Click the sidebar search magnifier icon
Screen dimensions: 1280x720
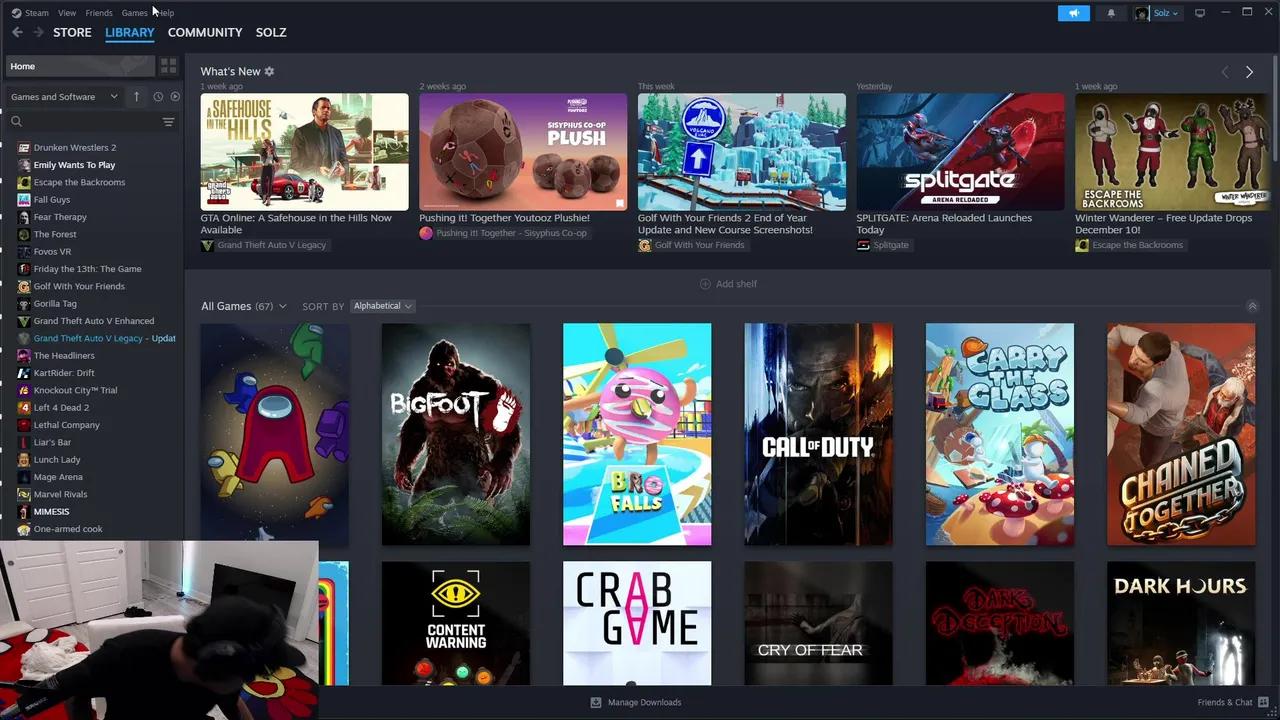(16, 121)
